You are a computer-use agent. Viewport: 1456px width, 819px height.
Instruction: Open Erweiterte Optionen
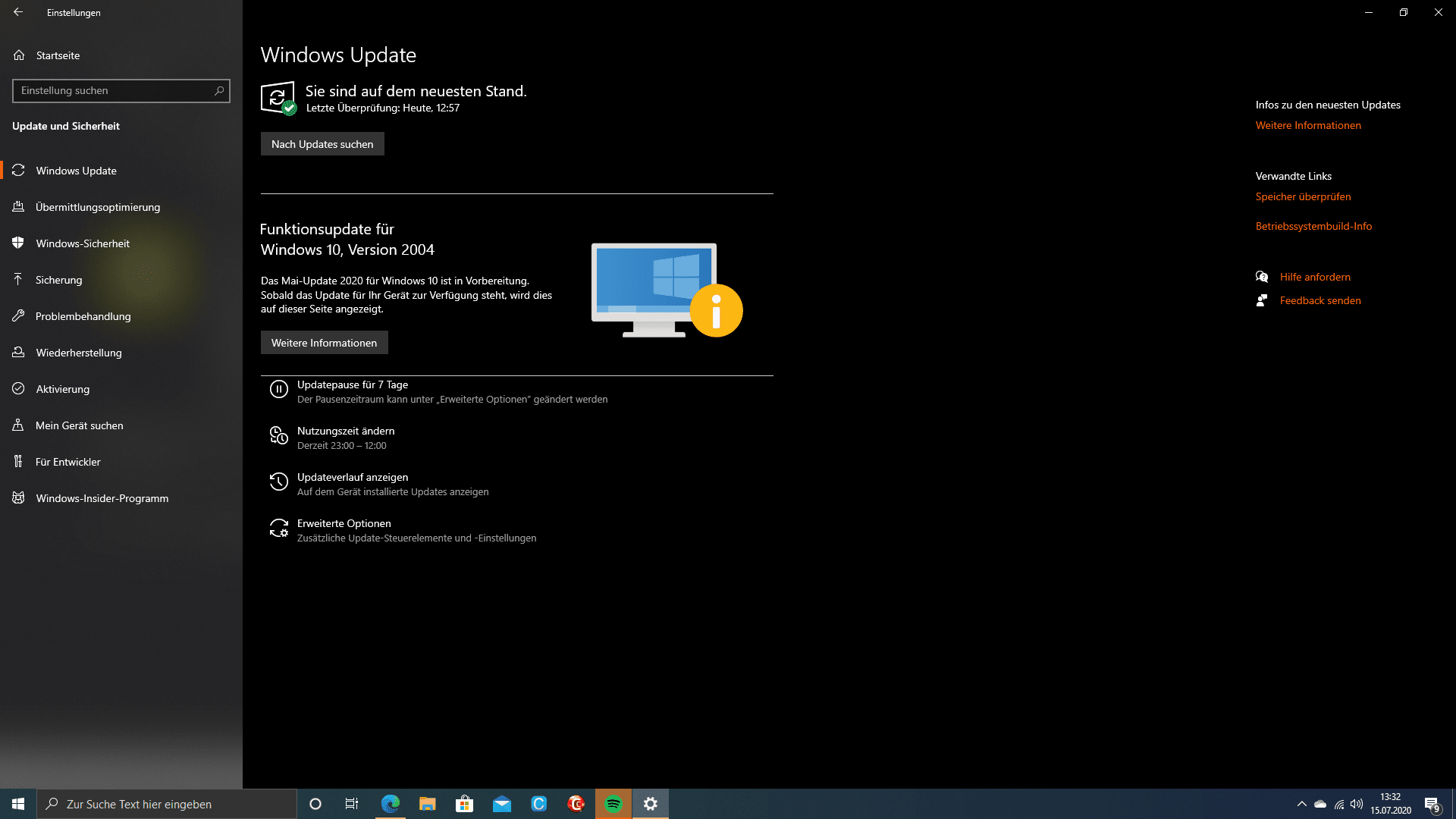[402, 530]
